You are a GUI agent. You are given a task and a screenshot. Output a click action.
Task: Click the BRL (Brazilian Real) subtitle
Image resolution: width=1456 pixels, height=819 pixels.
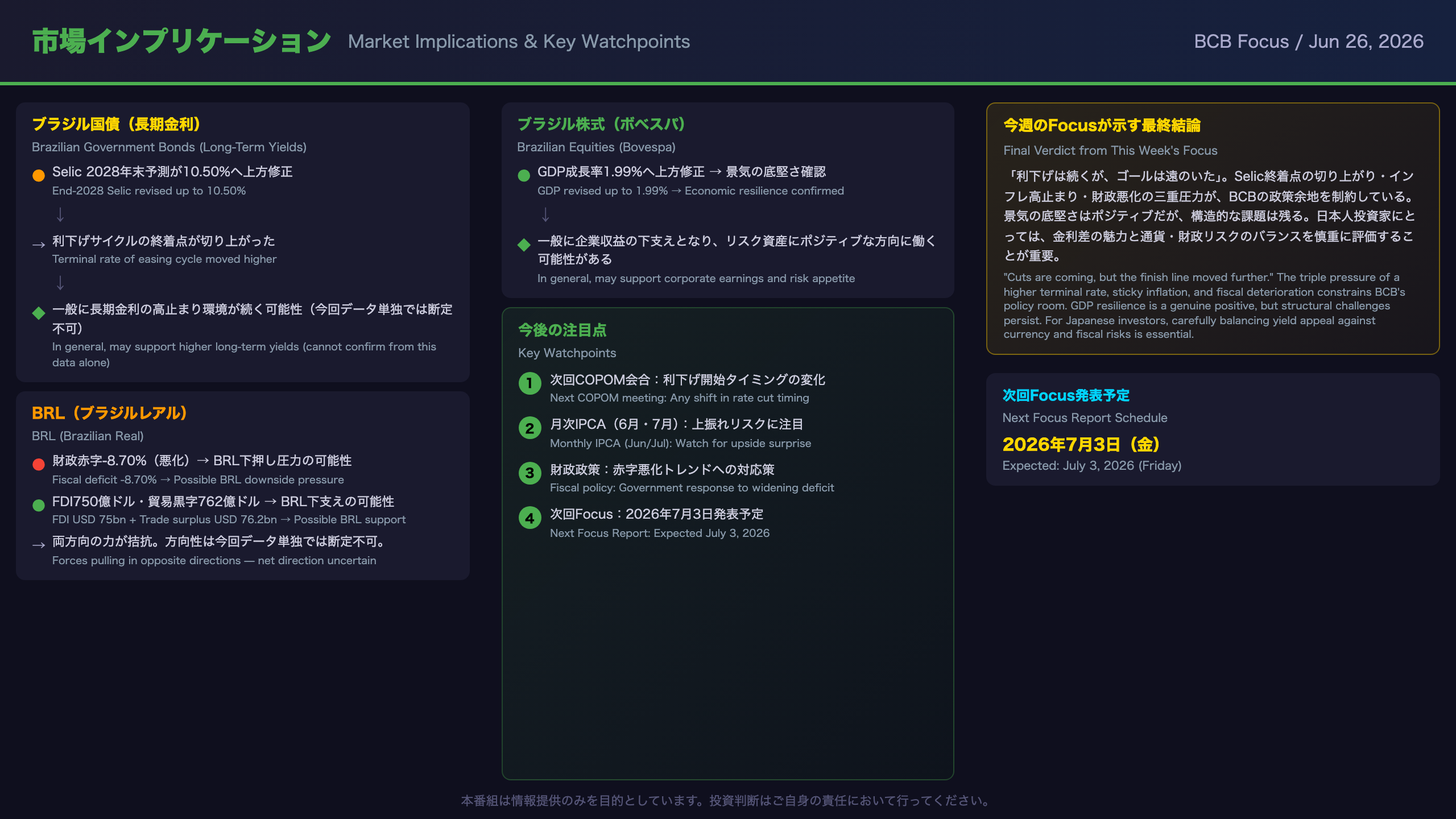[x=88, y=436]
